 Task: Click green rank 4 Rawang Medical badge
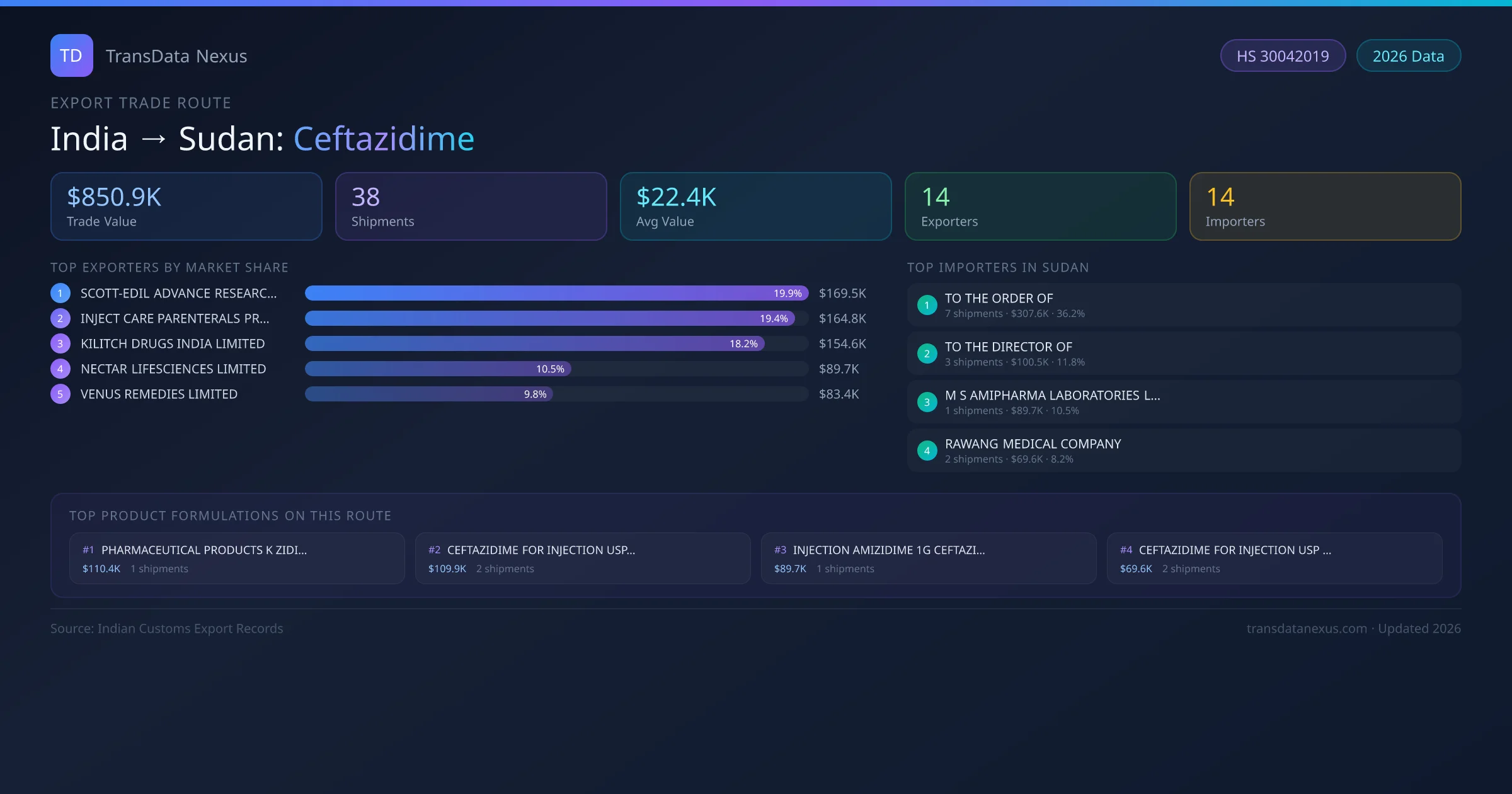pos(927,451)
